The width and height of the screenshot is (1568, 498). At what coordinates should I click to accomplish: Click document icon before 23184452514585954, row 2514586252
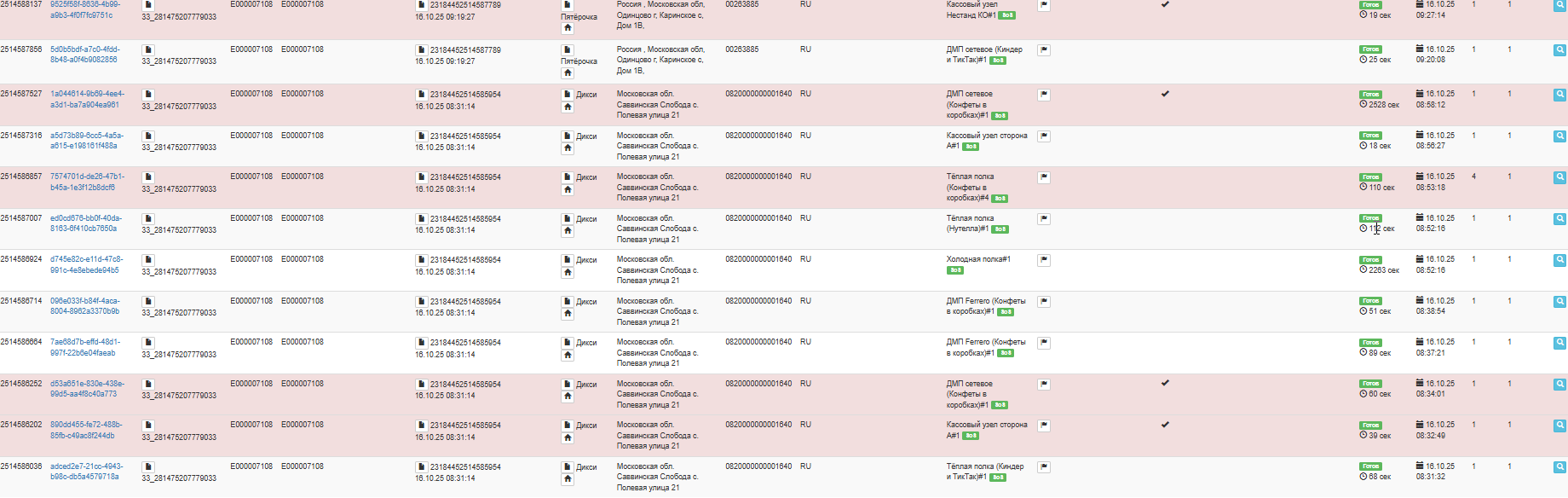(421, 385)
